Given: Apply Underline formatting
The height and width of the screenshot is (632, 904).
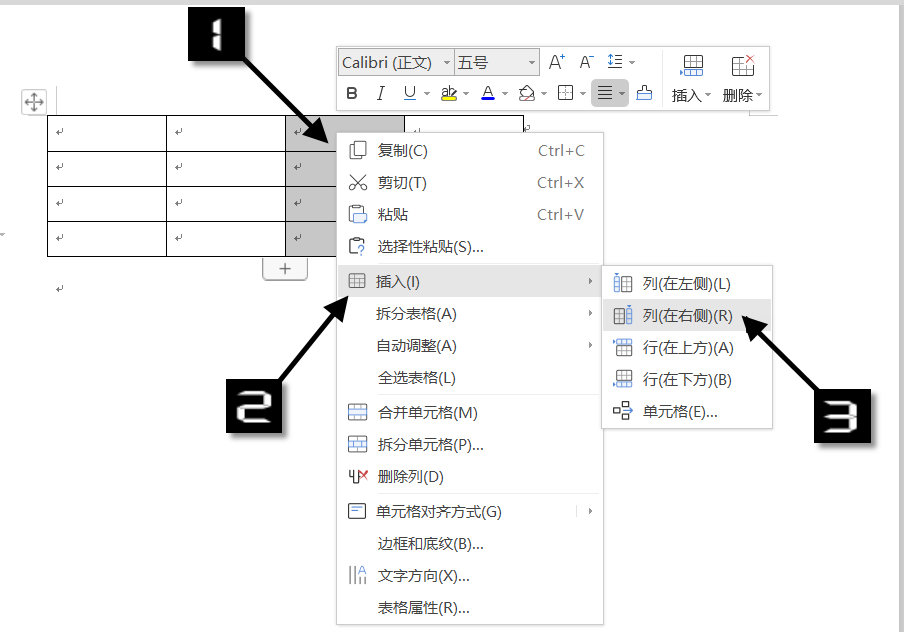Looking at the screenshot, I should click(410, 93).
